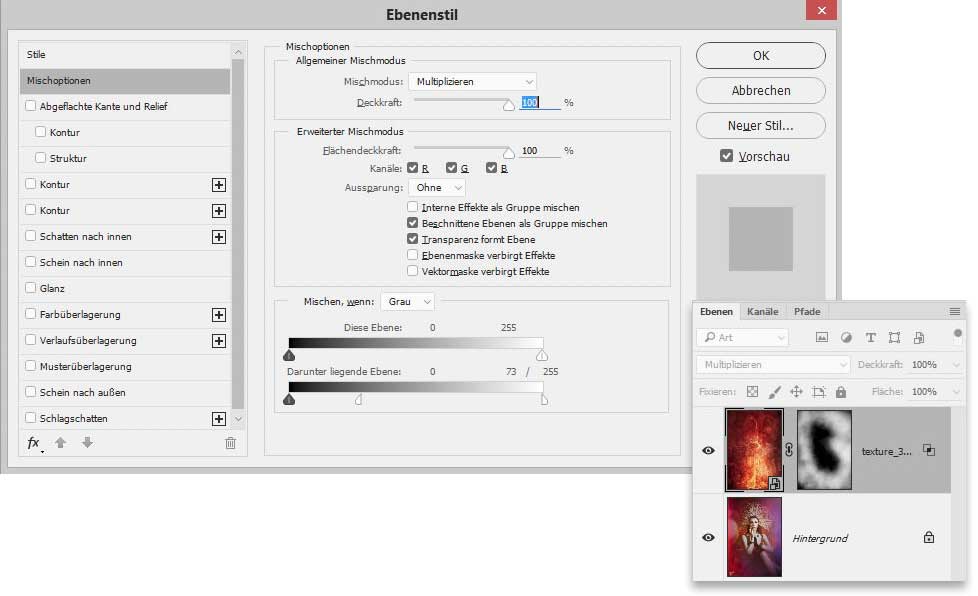
Task: Select the text layer filter icon
Action: [870, 338]
